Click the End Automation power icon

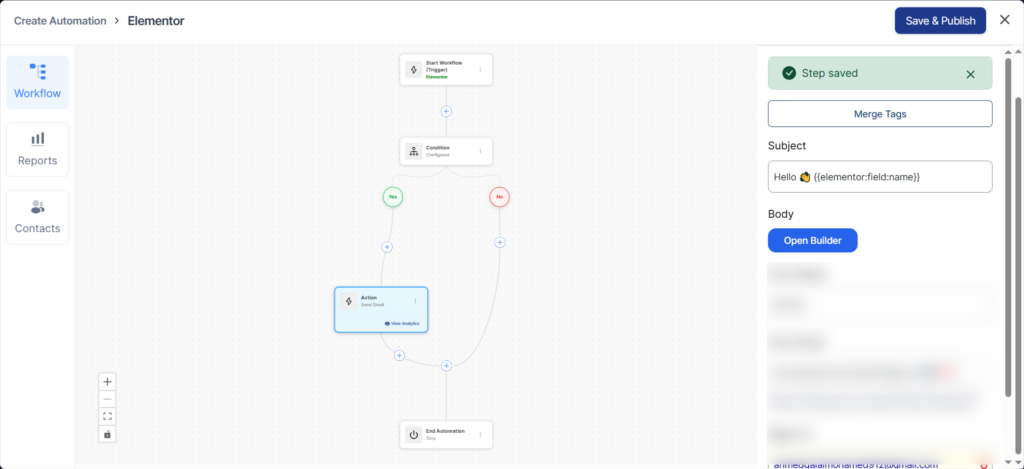coord(414,435)
